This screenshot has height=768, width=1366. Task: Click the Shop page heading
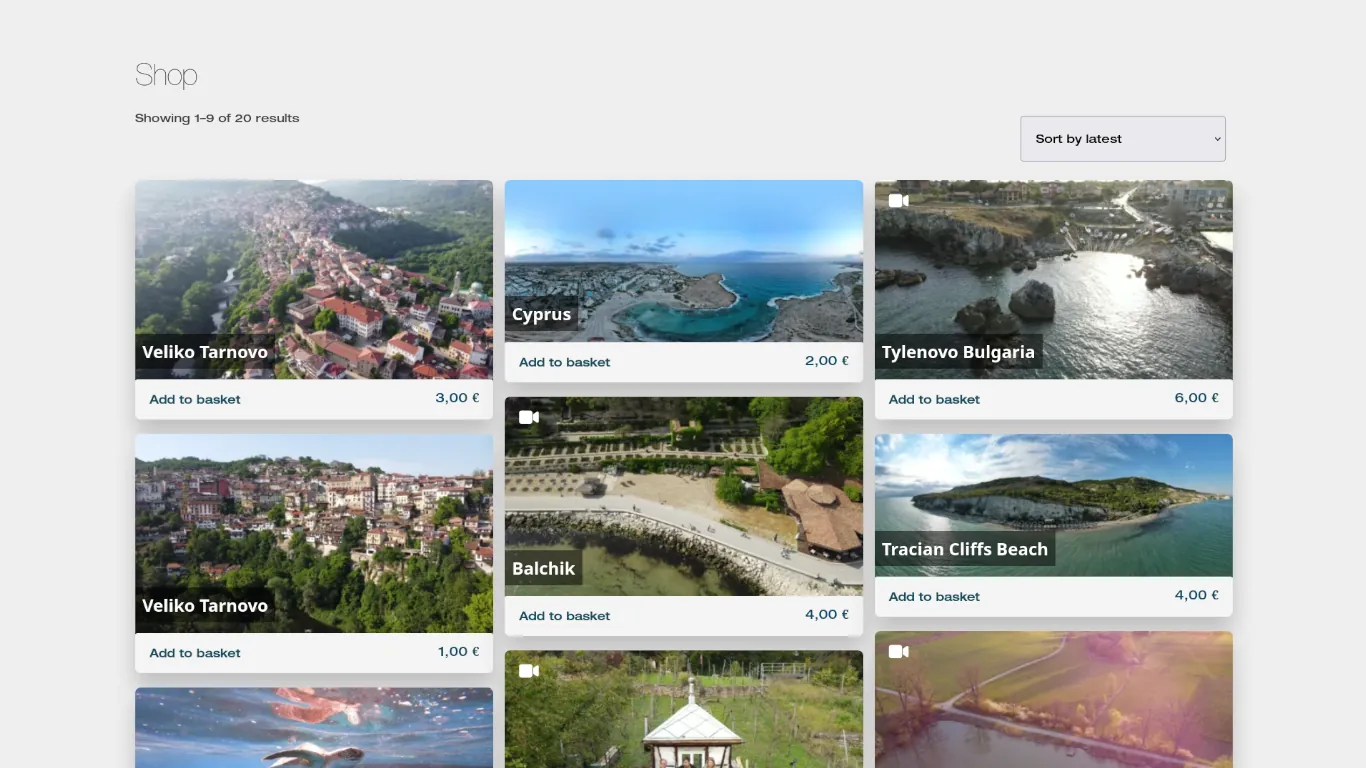point(166,75)
